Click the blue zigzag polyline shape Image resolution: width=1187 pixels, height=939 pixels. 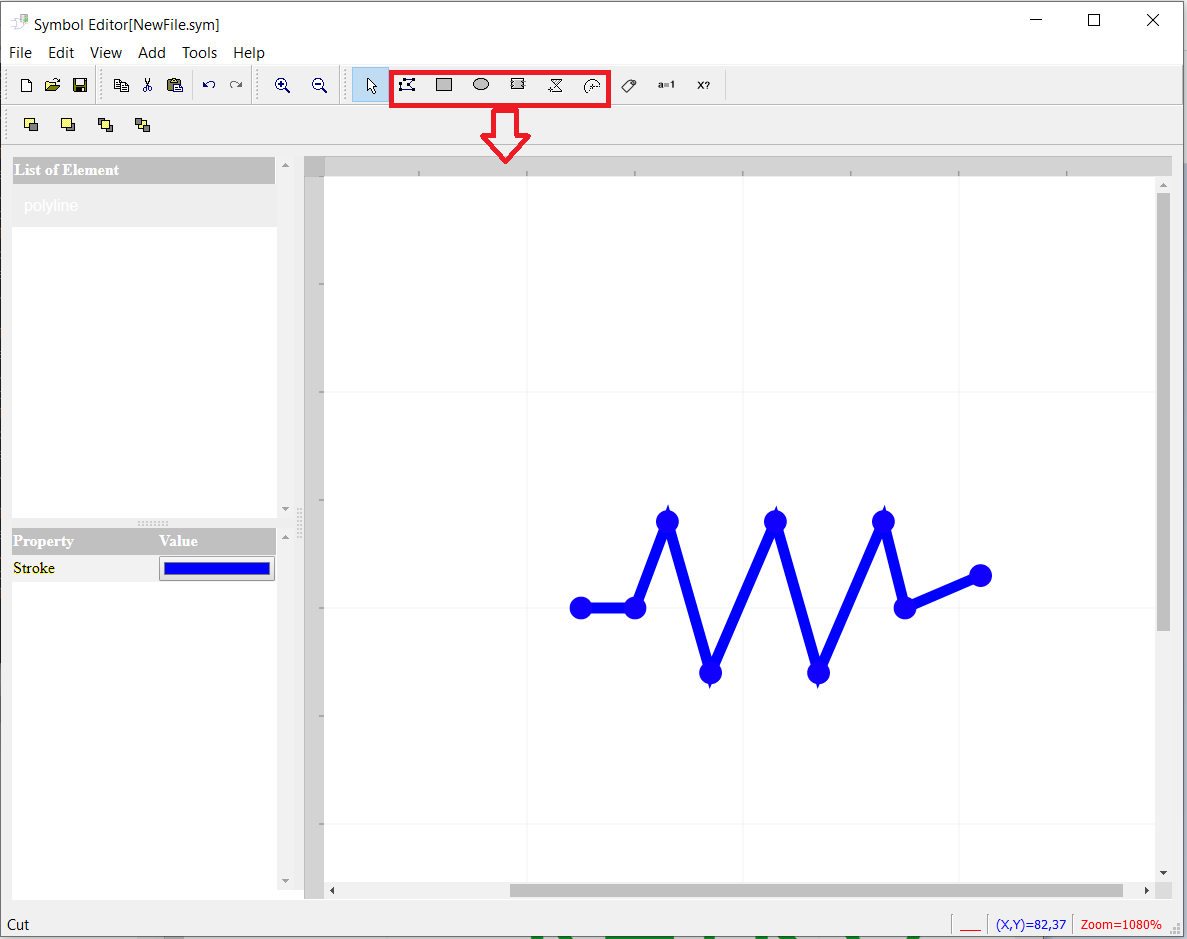[x=780, y=596]
